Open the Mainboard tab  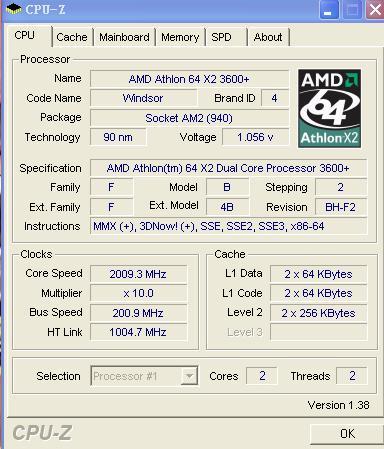[x=124, y=37]
